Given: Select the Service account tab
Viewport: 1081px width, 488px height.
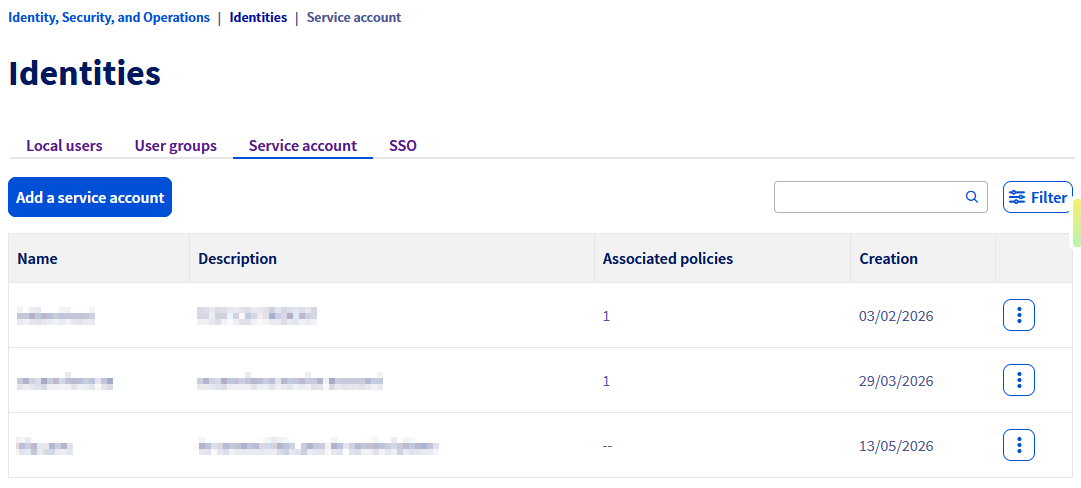Looking at the screenshot, I should click(303, 145).
